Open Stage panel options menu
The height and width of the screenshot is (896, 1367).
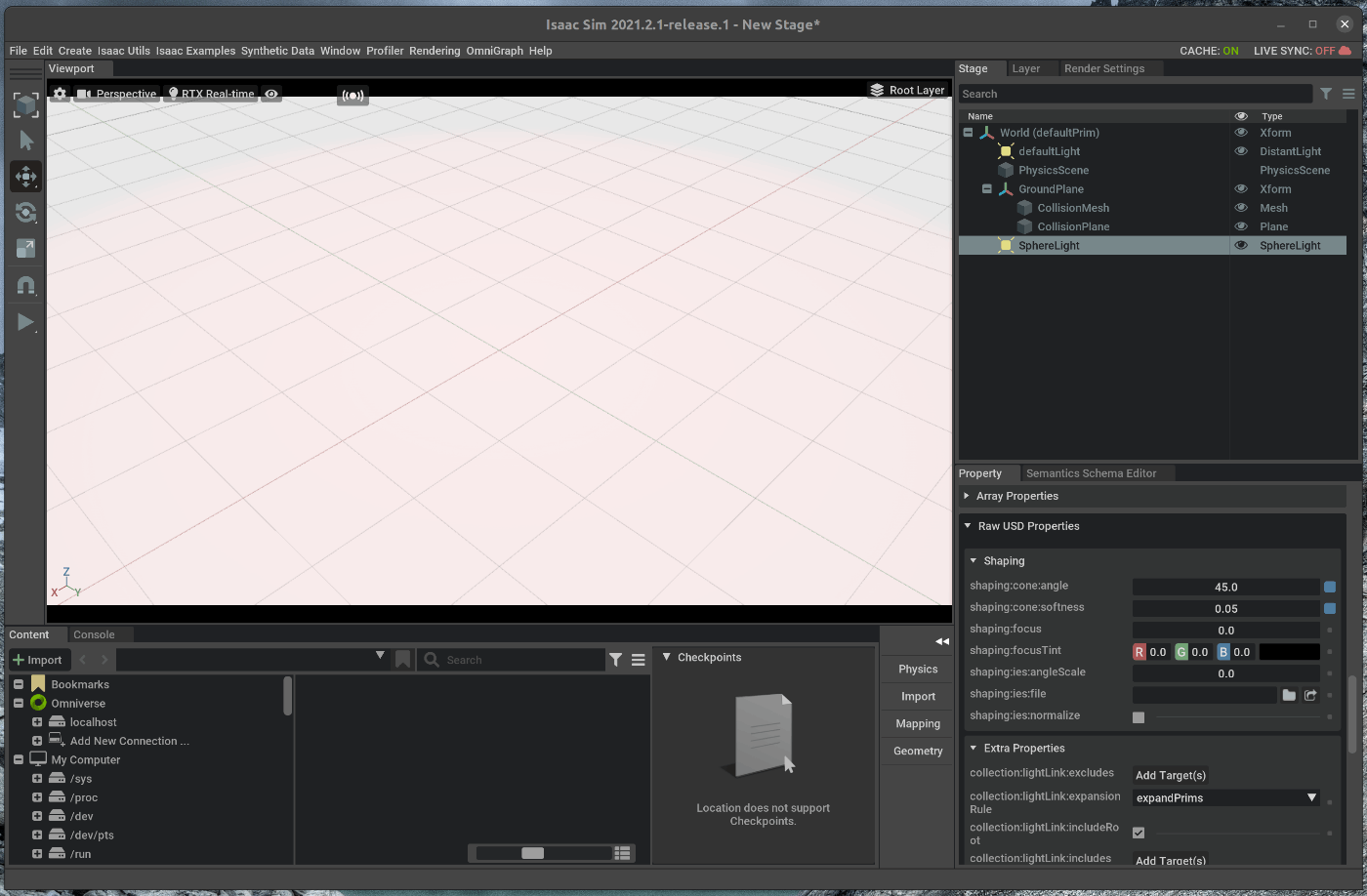tap(1348, 94)
